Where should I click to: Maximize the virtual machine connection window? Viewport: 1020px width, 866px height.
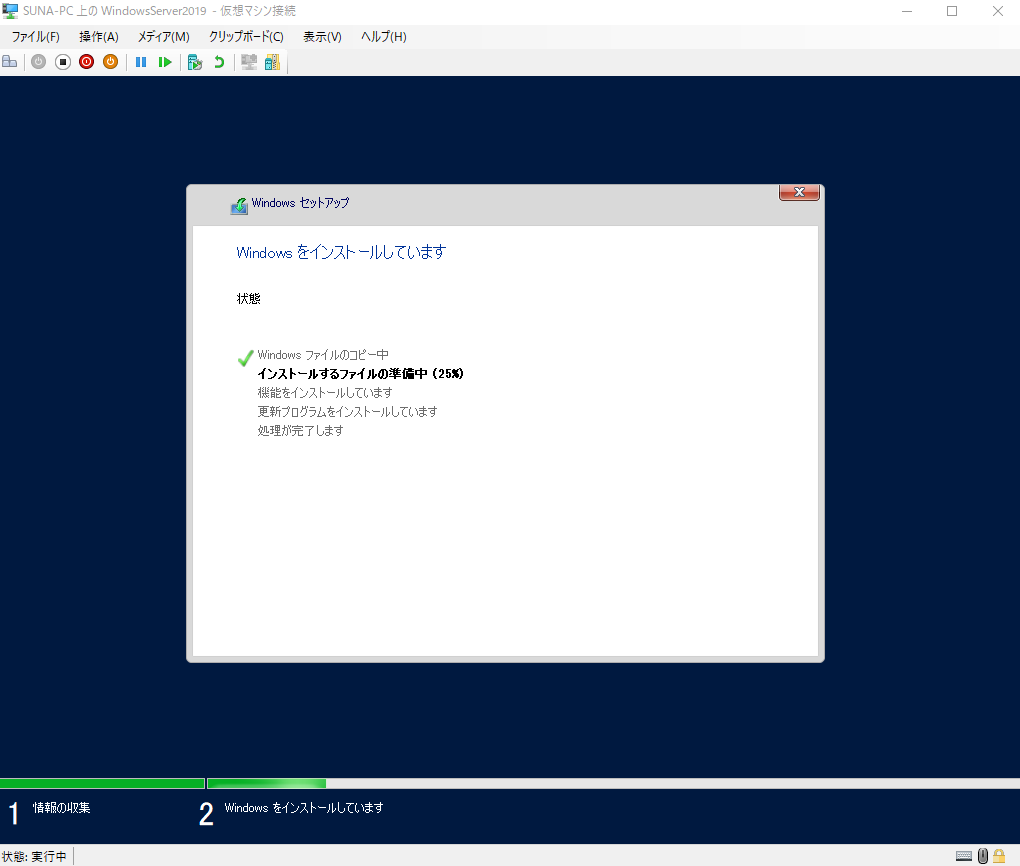pos(952,11)
